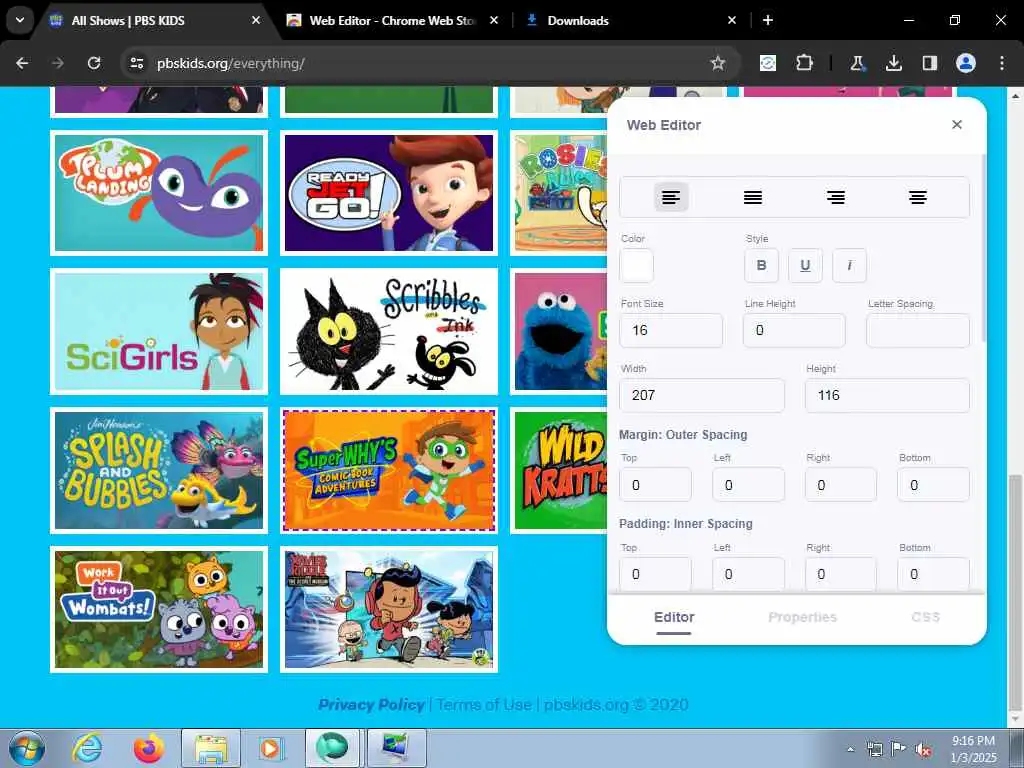
Task: Launch Firefox from the taskbar
Action: click(149, 748)
